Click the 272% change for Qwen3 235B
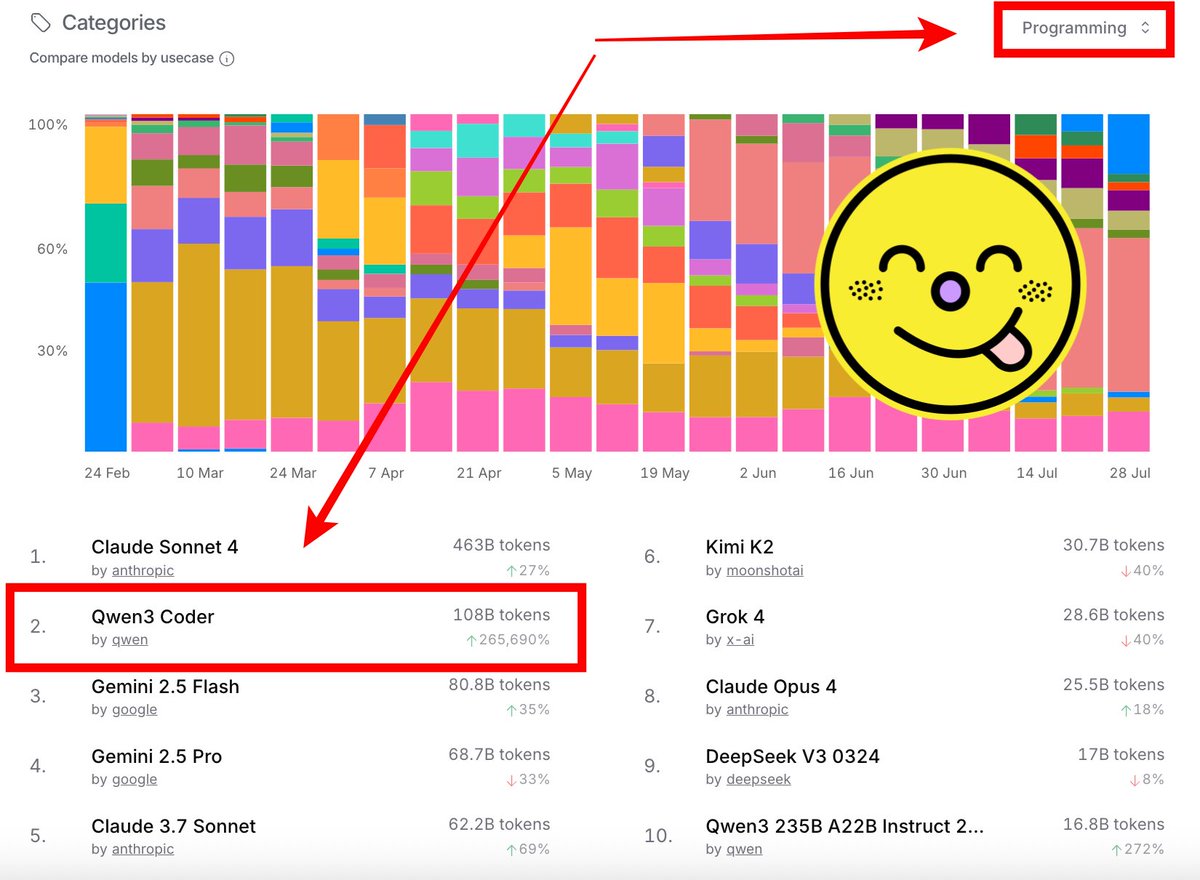The height and width of the screenshot is (880, 1200). tap(1137, 850)
